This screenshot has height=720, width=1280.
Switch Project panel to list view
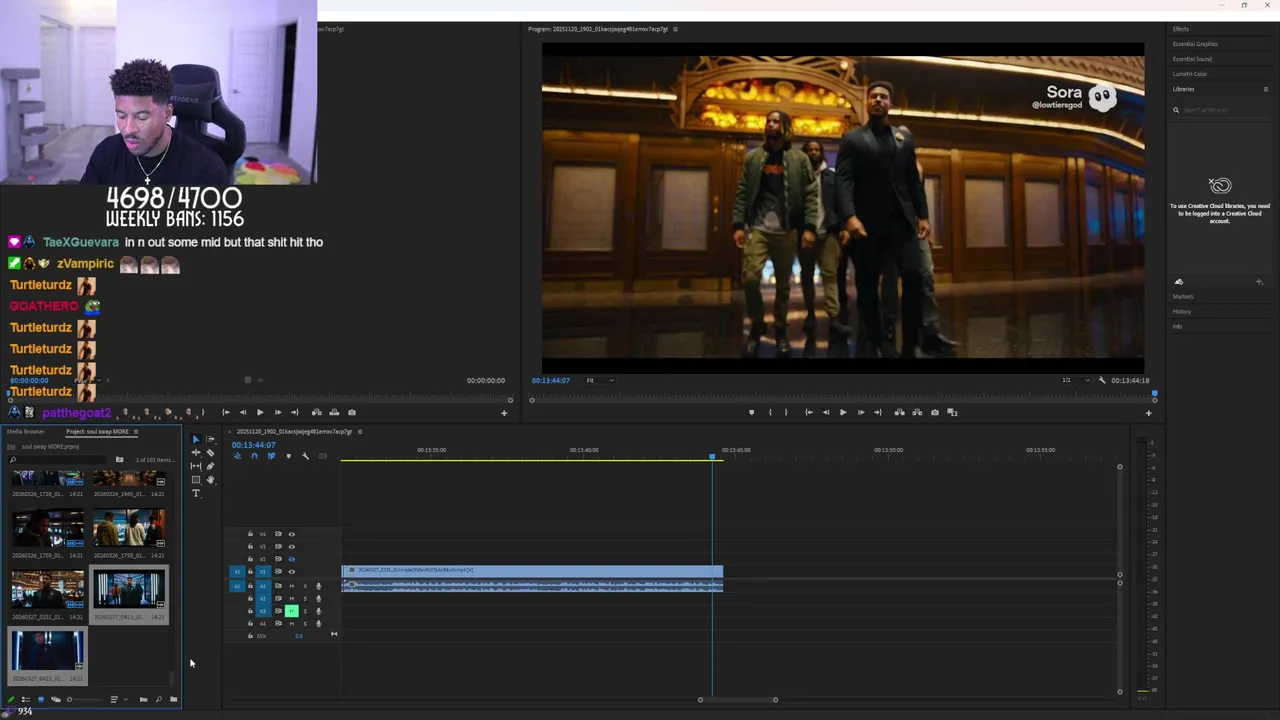point(25,700)
